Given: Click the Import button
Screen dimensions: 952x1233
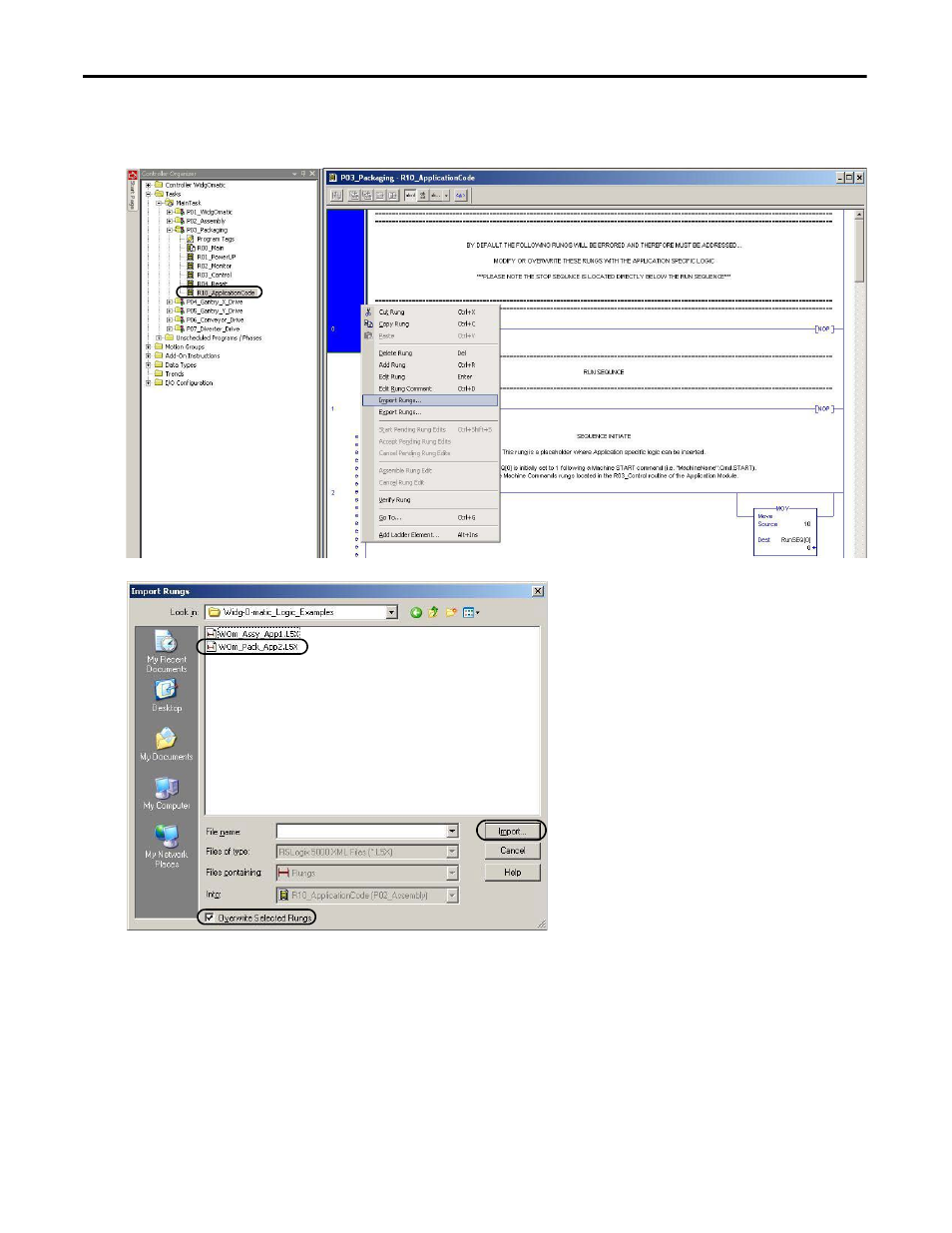Looking at the screenshot, I should (512, 831).
